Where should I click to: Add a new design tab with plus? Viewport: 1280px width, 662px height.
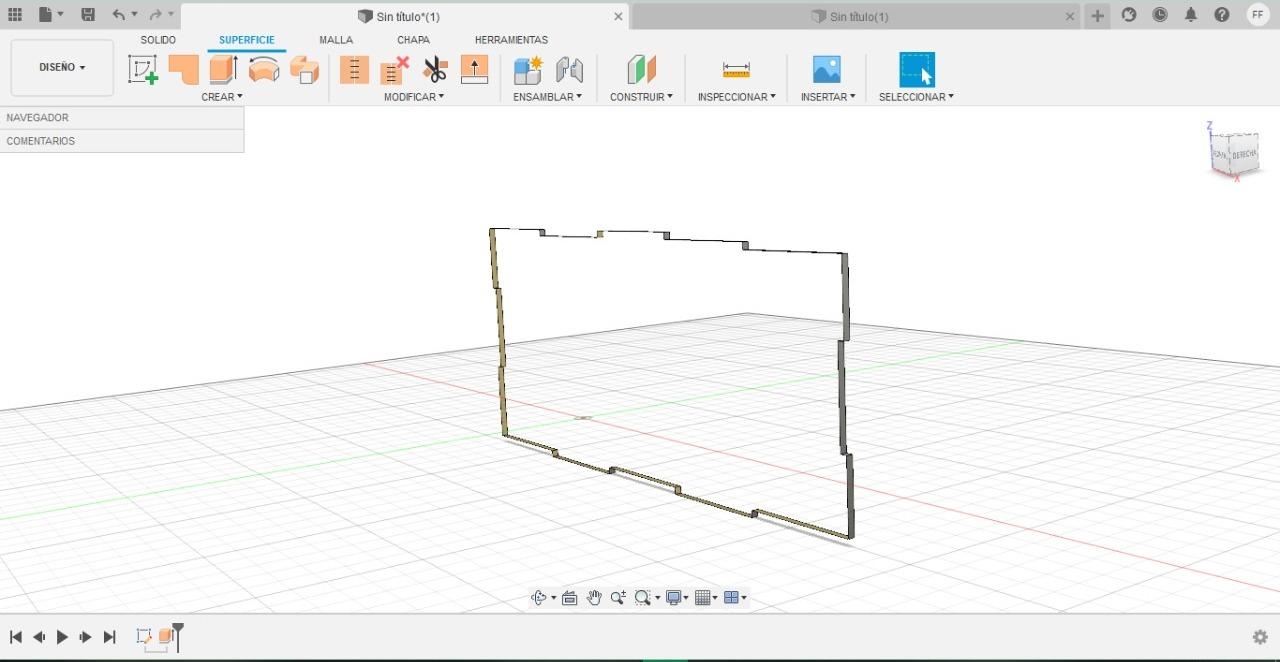[1097, 16]
